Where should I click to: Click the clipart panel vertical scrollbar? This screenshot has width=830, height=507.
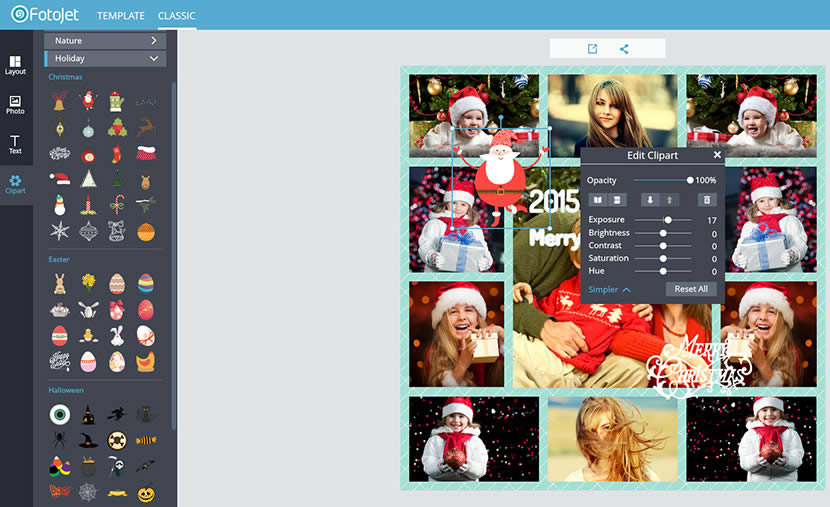pos(173,254)
